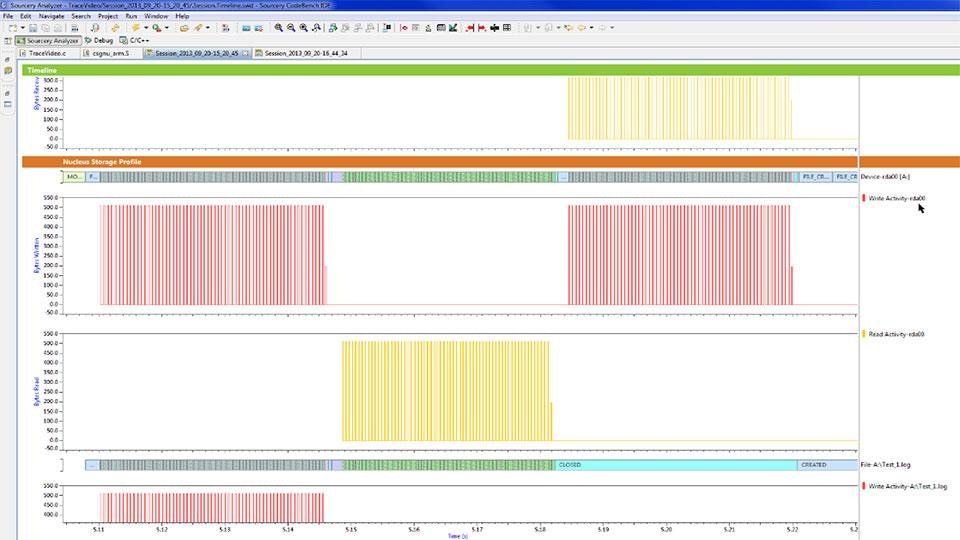
Task: Open the Navigate menu
Action: pyautogui.click(x=51, y=16)
